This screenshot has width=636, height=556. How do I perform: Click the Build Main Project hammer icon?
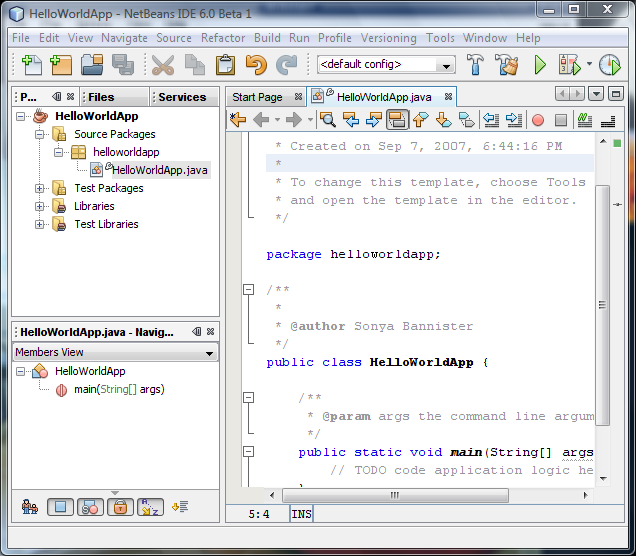475,65
